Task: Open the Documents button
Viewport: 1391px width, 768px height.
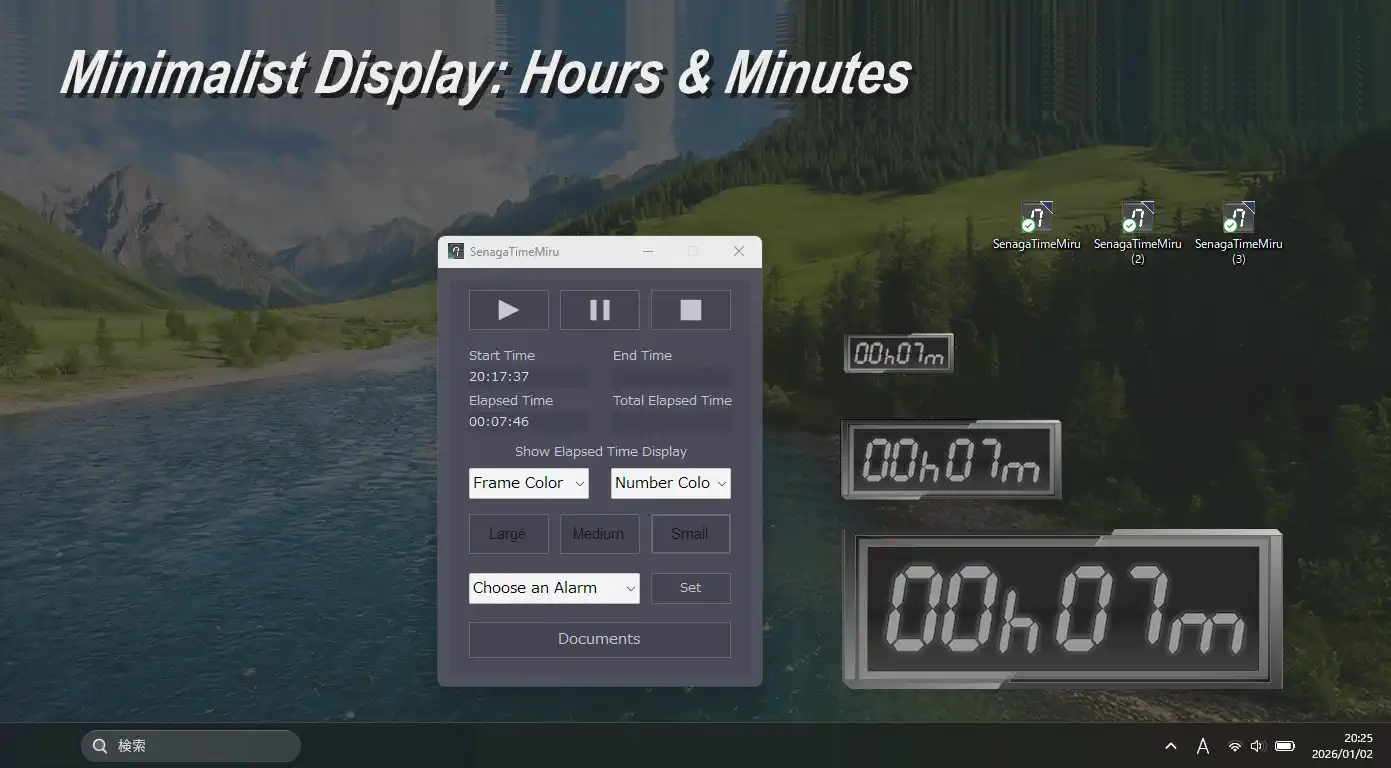Action: (599, 639)
